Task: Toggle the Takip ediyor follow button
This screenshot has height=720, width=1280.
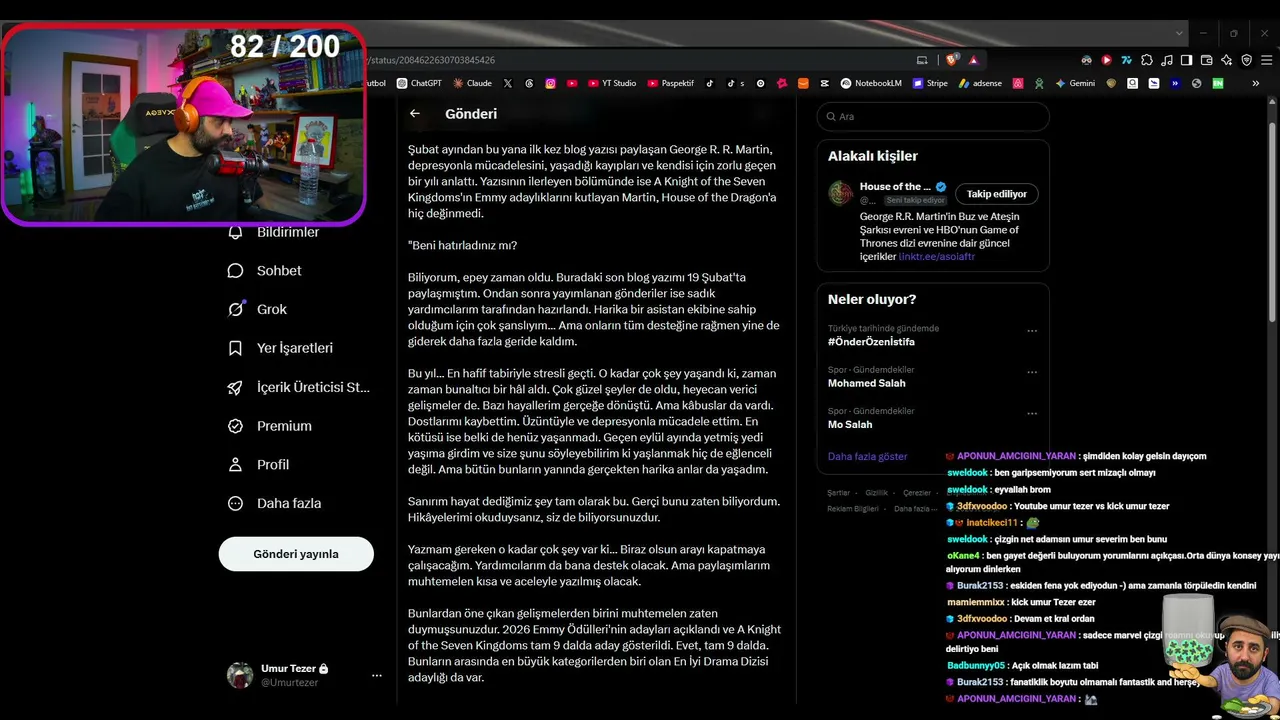Action: (997, 194)
